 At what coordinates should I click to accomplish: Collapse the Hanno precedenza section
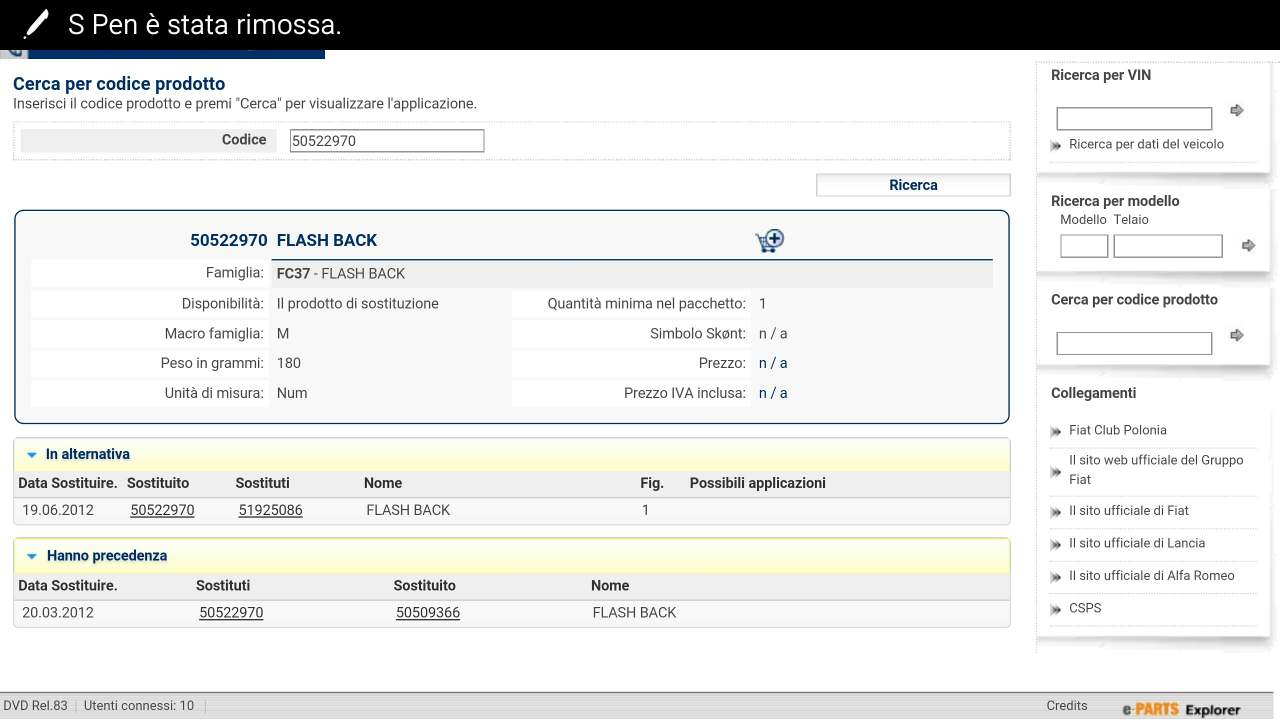32,556
